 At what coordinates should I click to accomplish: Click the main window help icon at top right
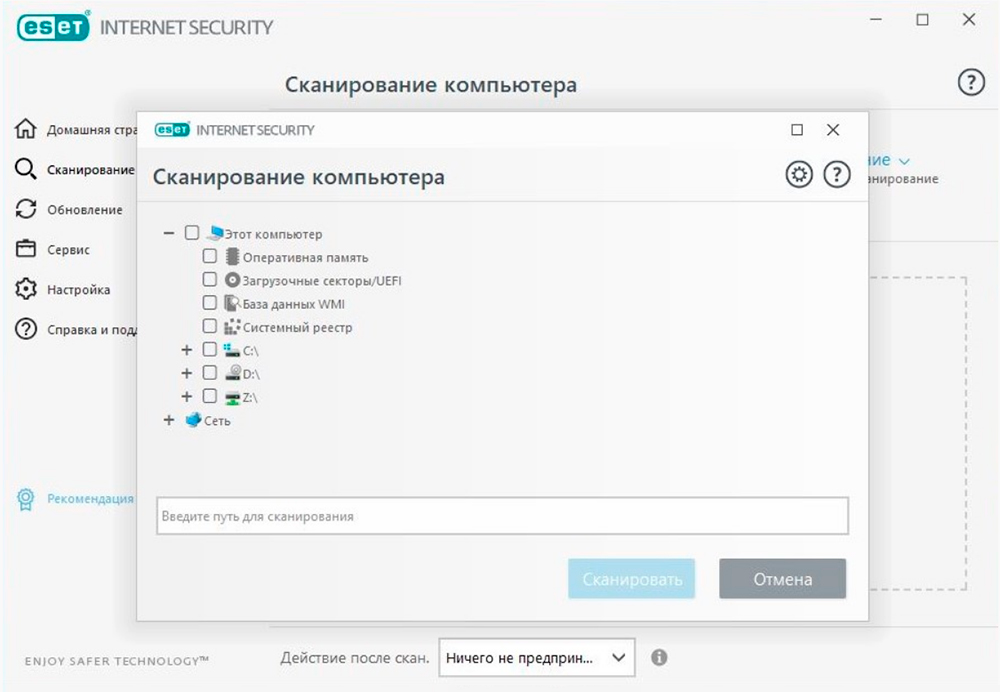pyautogui.click(x=971, y=82)
